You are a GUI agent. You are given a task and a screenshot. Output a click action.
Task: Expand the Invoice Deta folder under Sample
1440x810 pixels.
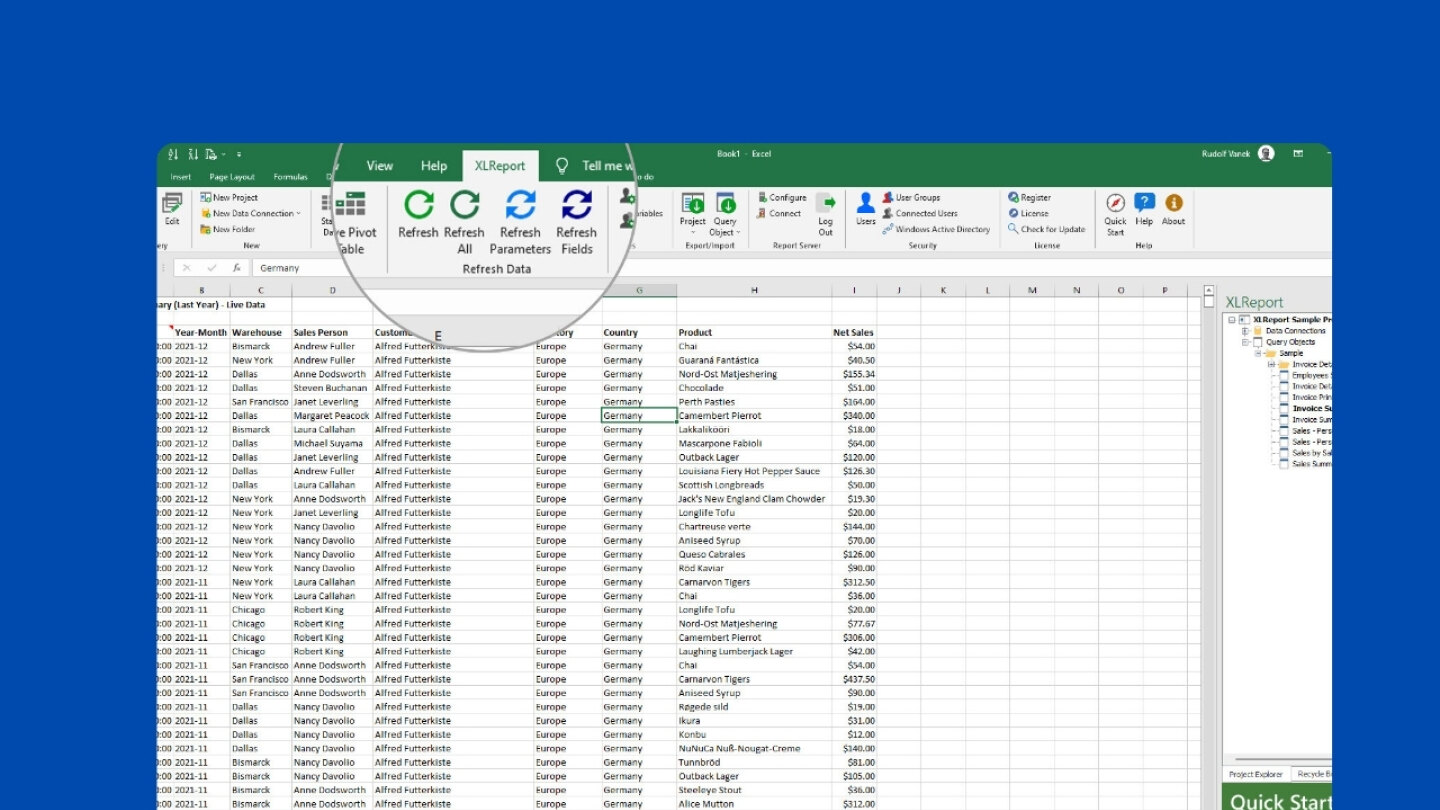tap(1272, 364)
